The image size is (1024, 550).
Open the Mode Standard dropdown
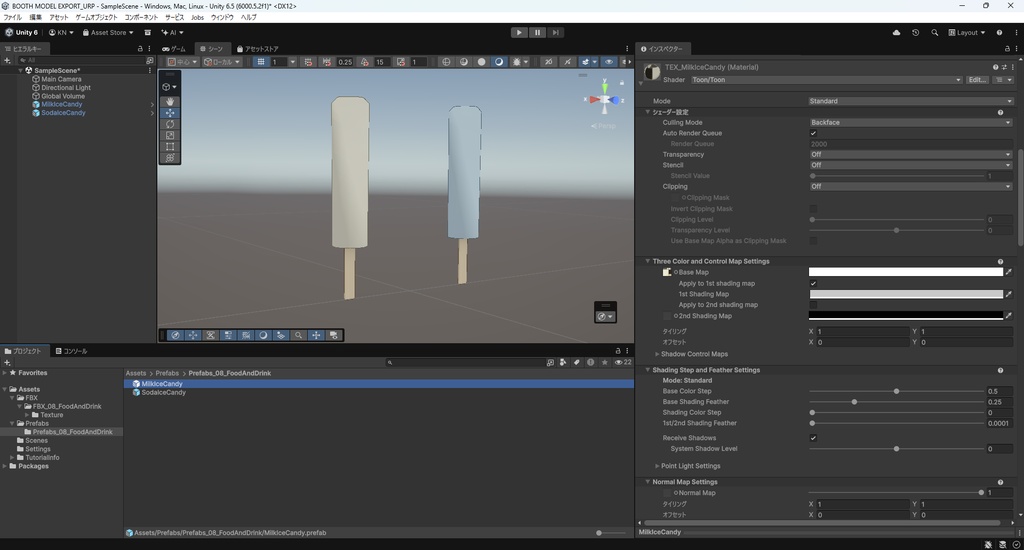click(910, 101)
